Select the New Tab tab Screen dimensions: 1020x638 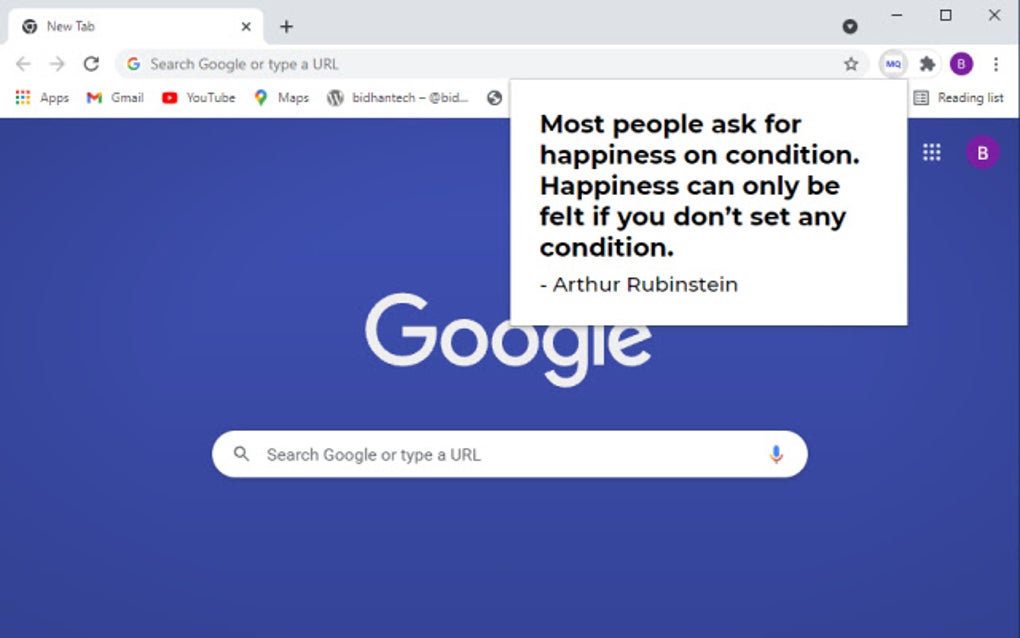click(x=135, y=27)
